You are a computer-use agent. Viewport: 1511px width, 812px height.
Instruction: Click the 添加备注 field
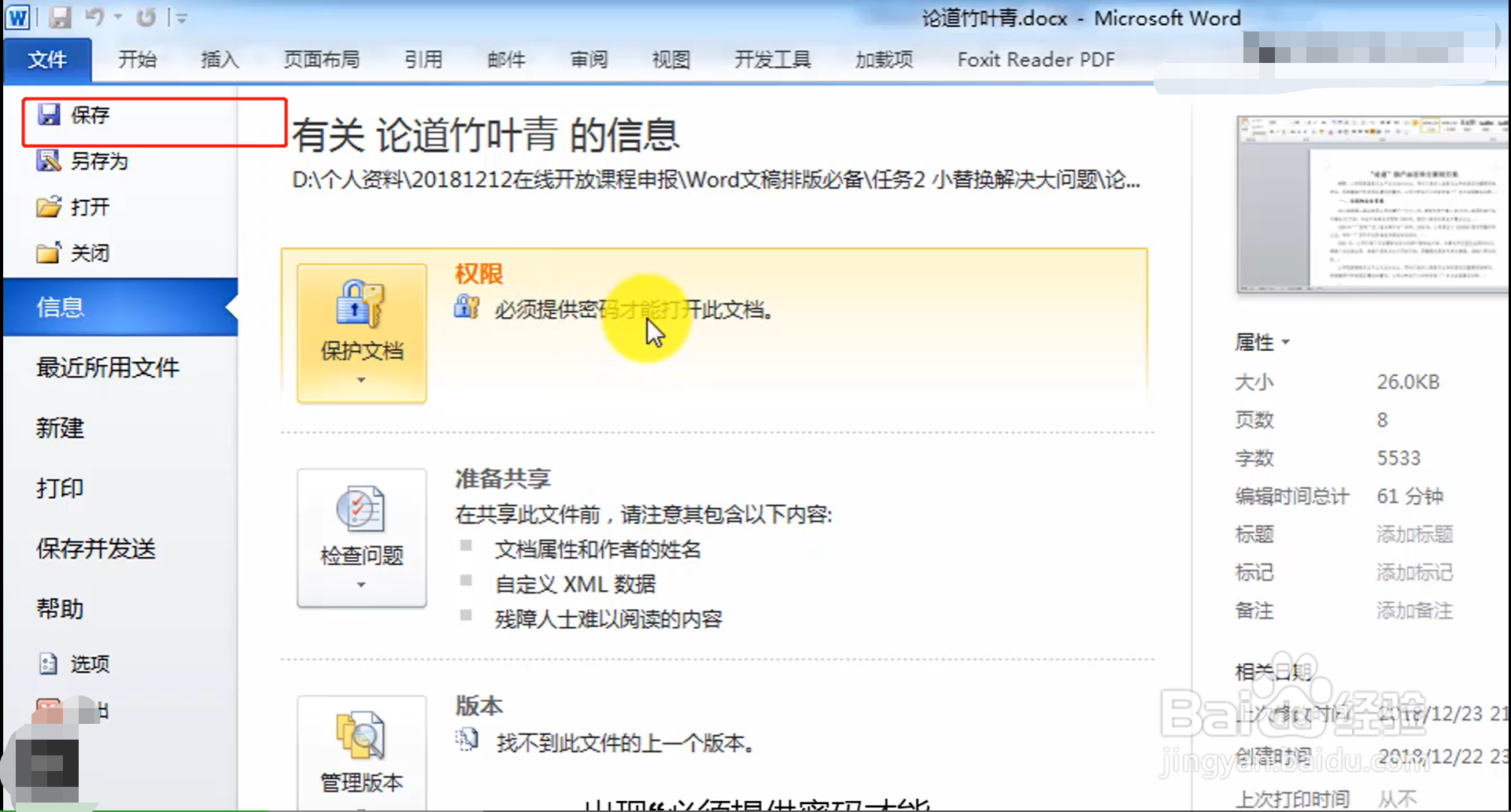tap(1414, 611)
